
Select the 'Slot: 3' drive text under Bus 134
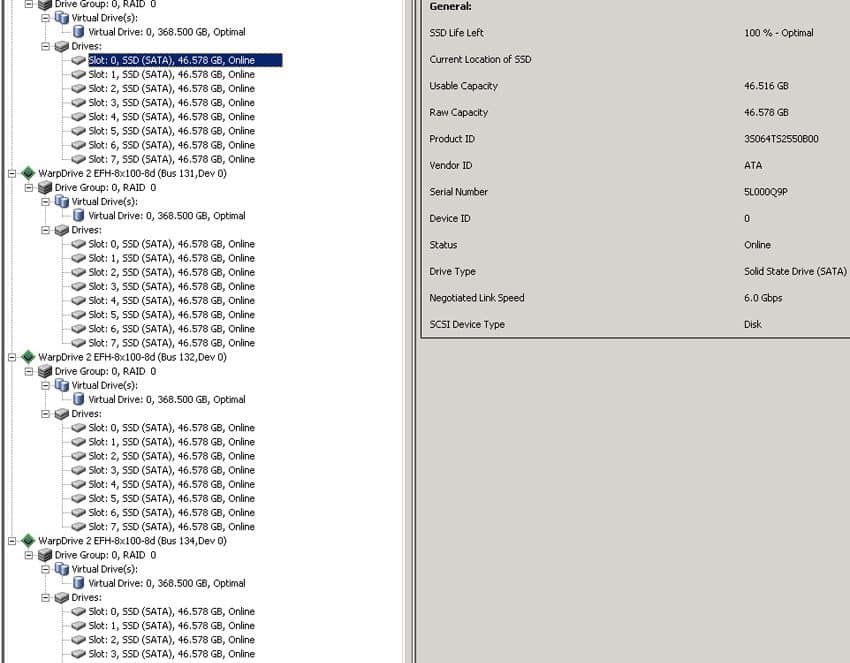click(171, 654)
